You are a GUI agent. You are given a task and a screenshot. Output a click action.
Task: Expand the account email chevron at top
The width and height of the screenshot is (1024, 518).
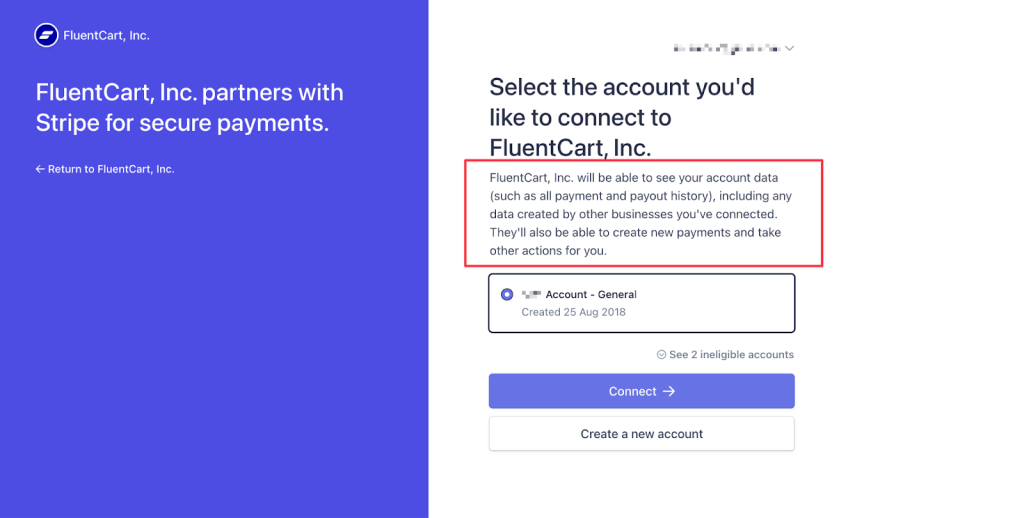point(790,48)
